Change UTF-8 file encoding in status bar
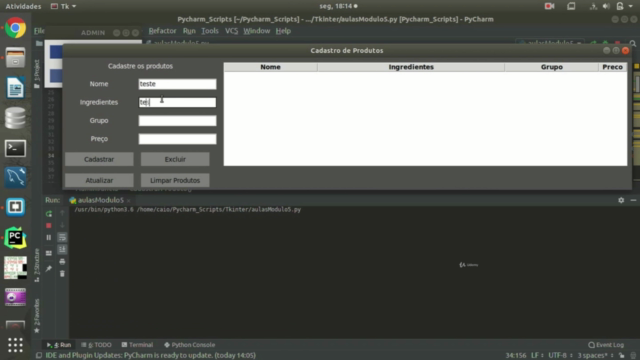 pyautogui.click(x=560, y=355)
